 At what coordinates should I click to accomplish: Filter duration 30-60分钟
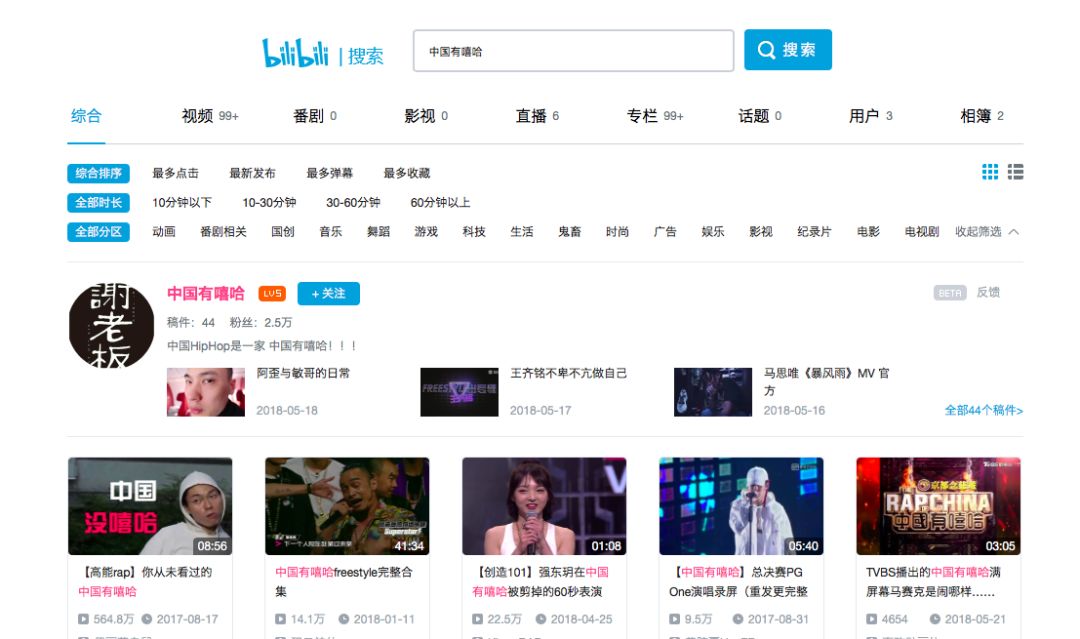click(353, 202)
